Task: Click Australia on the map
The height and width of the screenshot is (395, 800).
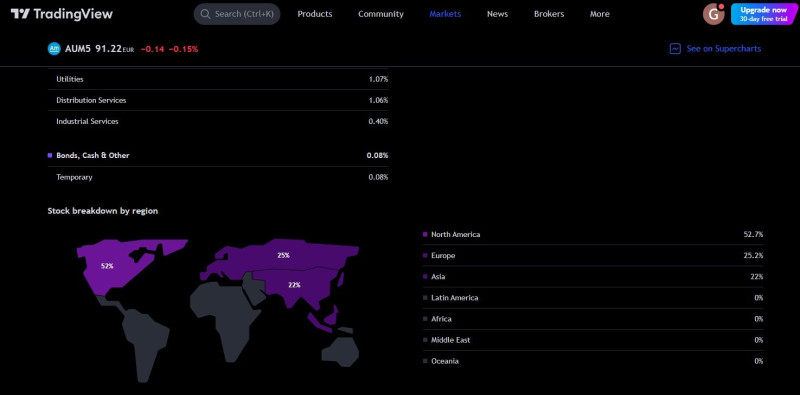Action: [x=341, y=352]
